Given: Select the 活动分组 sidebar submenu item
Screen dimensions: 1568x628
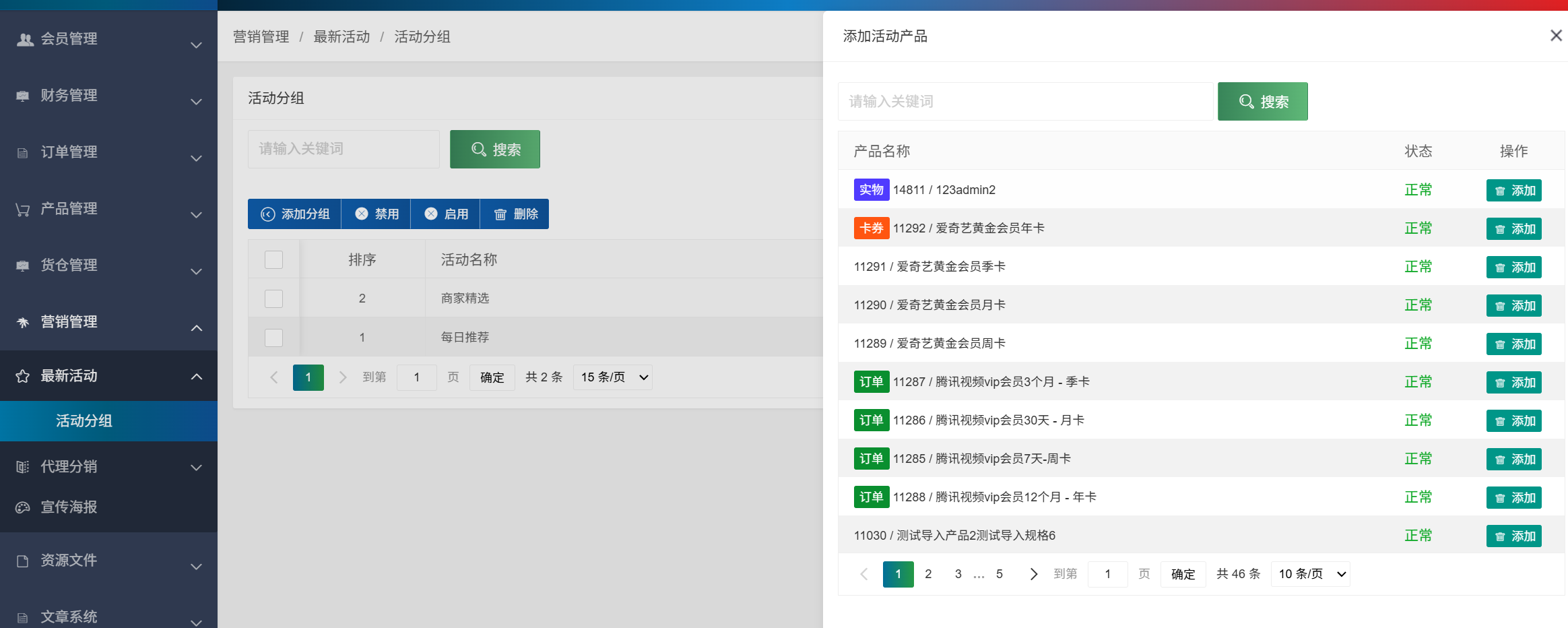Looking at the screenshot, I should tap(84, 421).
